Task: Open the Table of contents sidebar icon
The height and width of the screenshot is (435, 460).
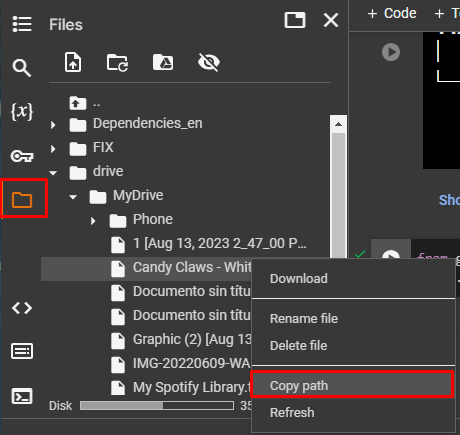Action: click(22, 24)
